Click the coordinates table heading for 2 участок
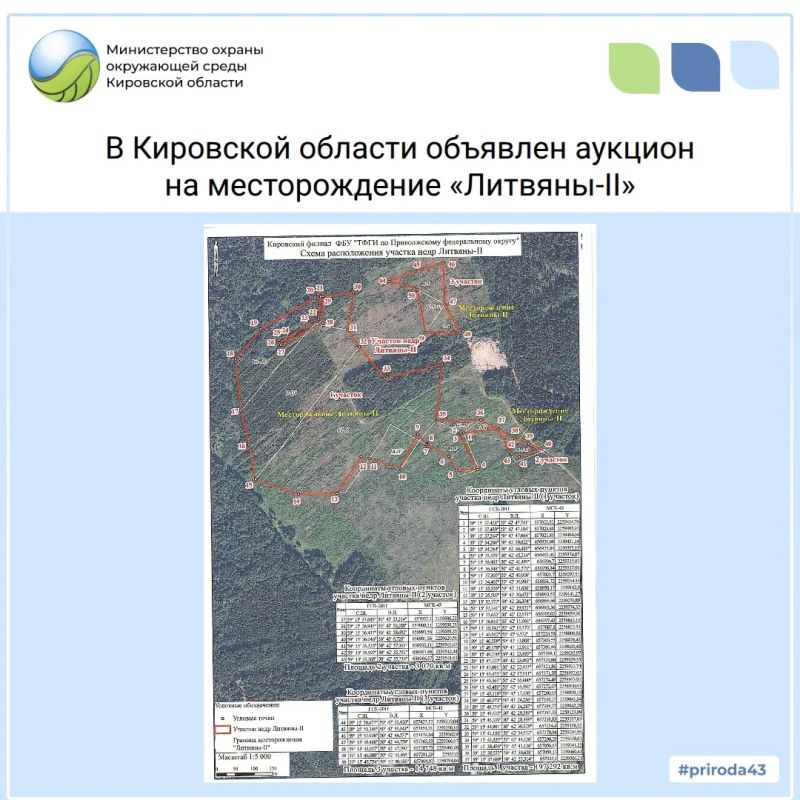Image resolution: width=800 pixels, height=800 pixels. [395, 591]
